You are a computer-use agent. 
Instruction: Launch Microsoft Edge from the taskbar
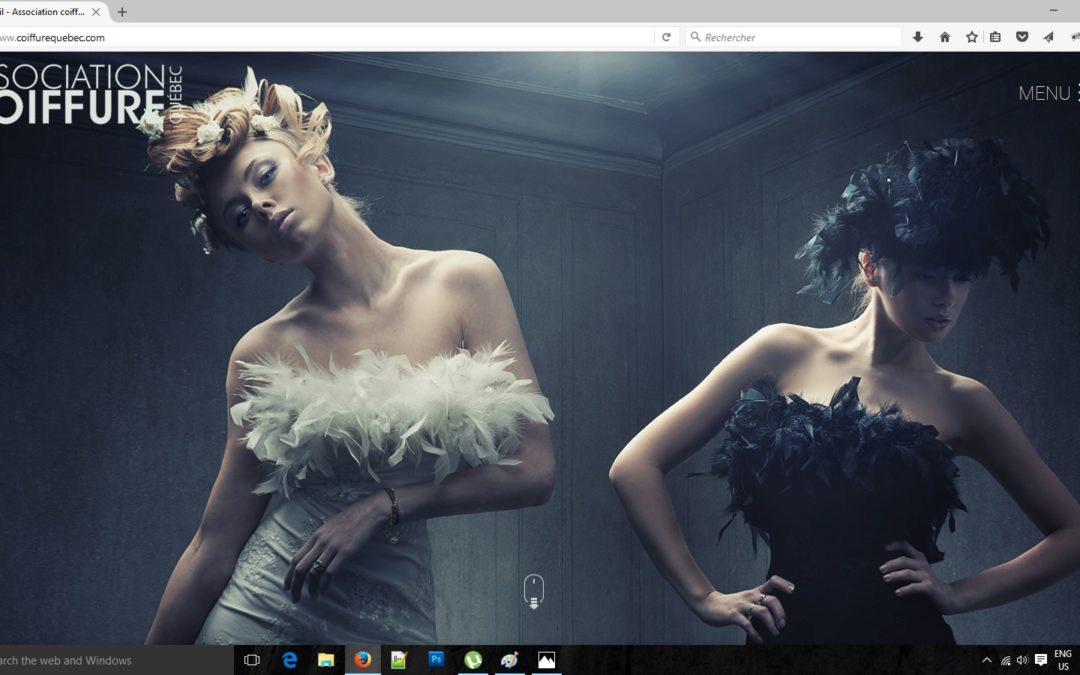(290, 660)
